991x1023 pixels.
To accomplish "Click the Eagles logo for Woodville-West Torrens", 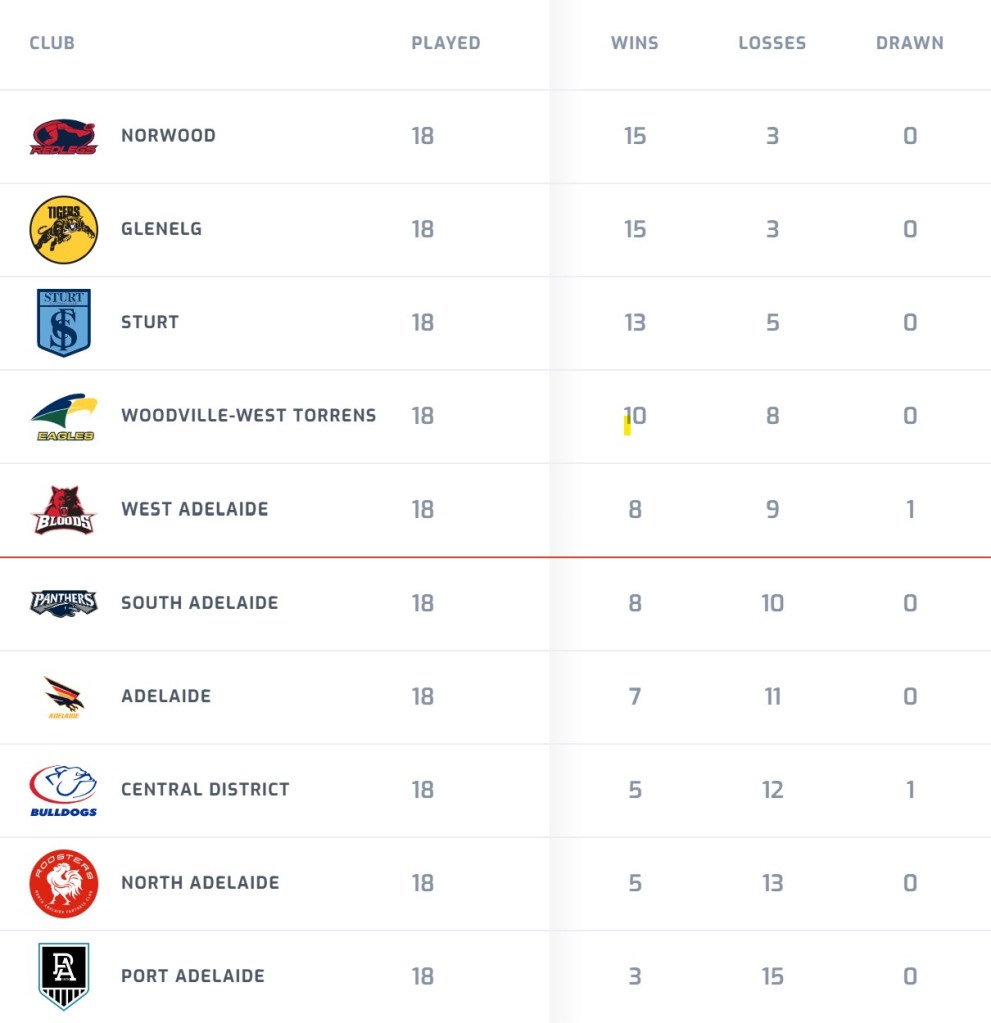I will click(x=64, y=416).
